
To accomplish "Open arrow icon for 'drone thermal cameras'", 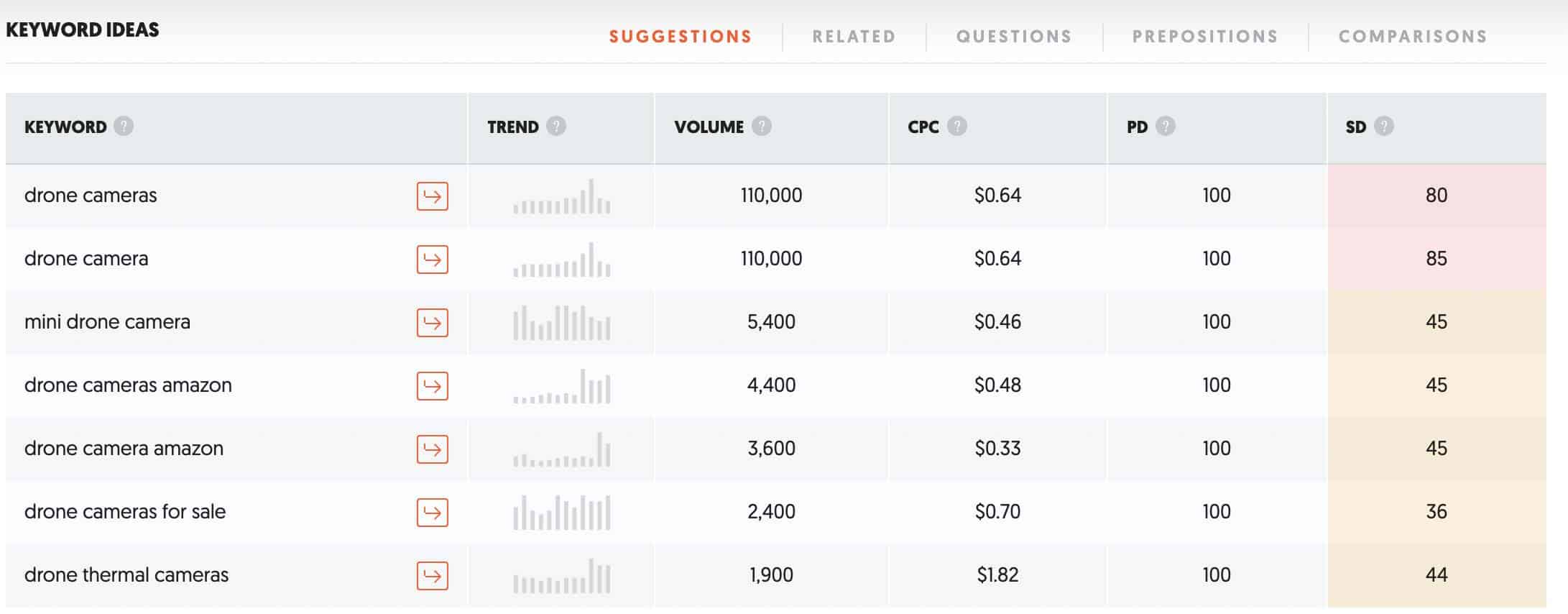I will point(432,576).
